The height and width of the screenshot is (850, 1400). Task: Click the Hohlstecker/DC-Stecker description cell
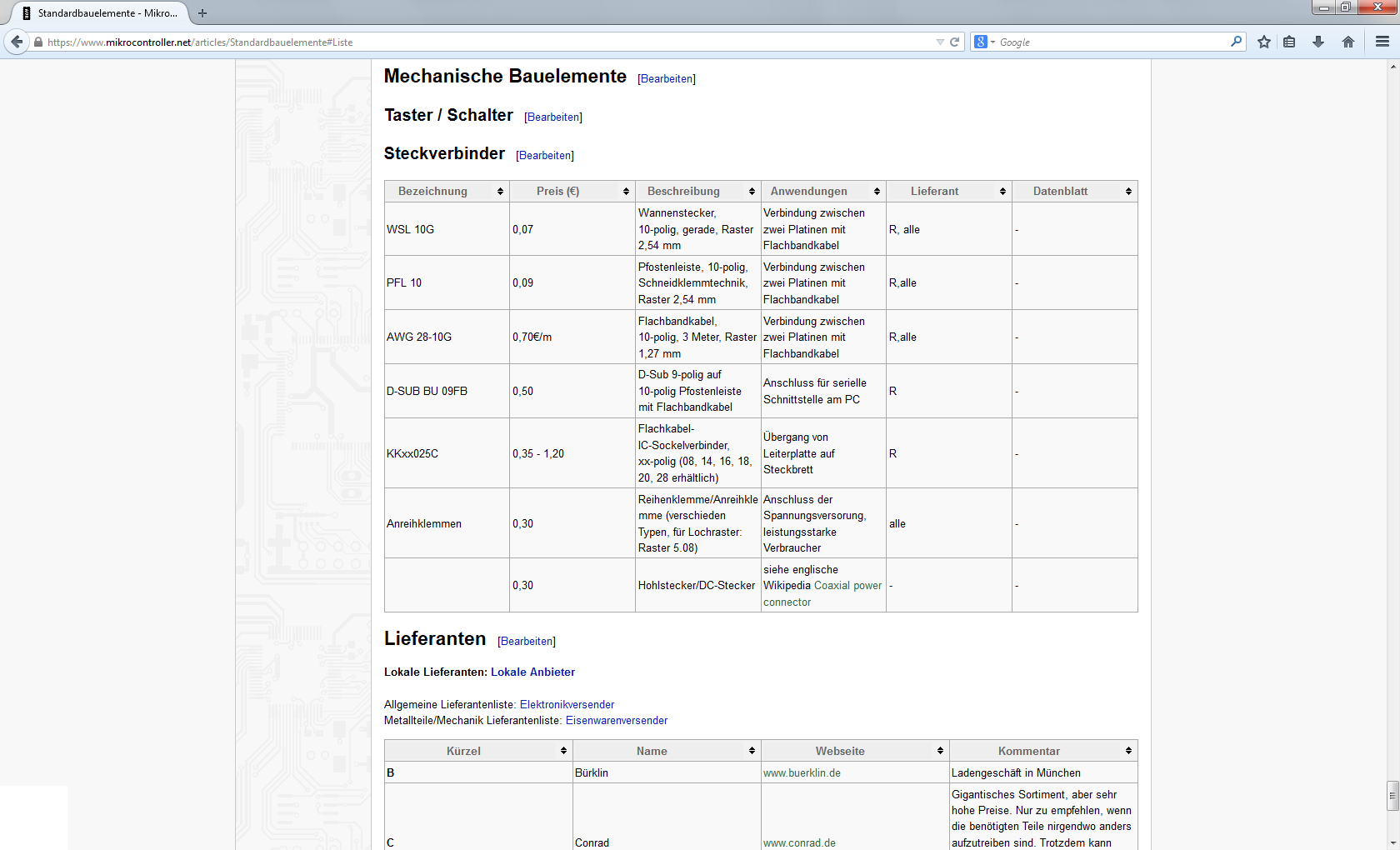click(x=698, y=586)
